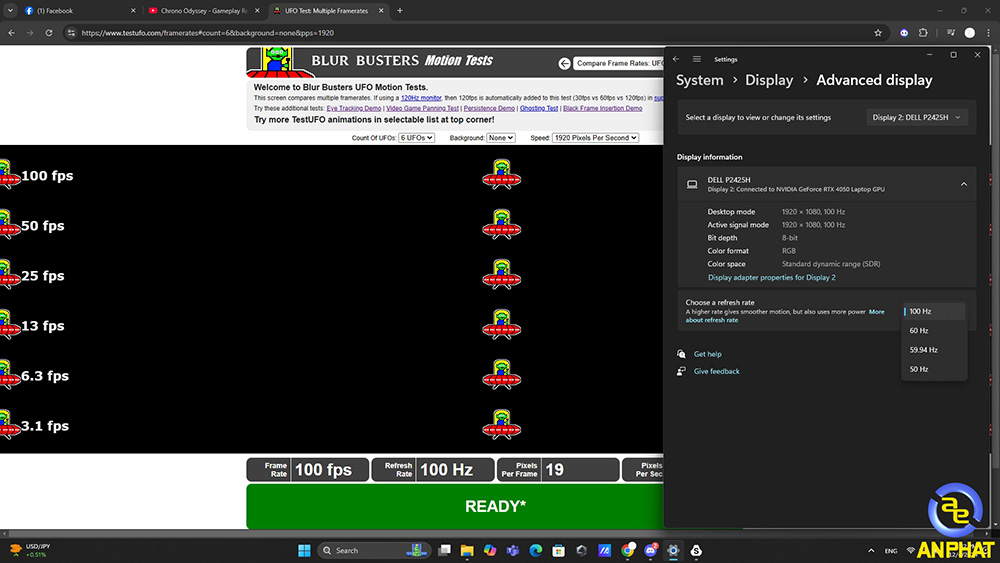
Task: Reload the TestUFO page
Action: (x=48, y=33)
